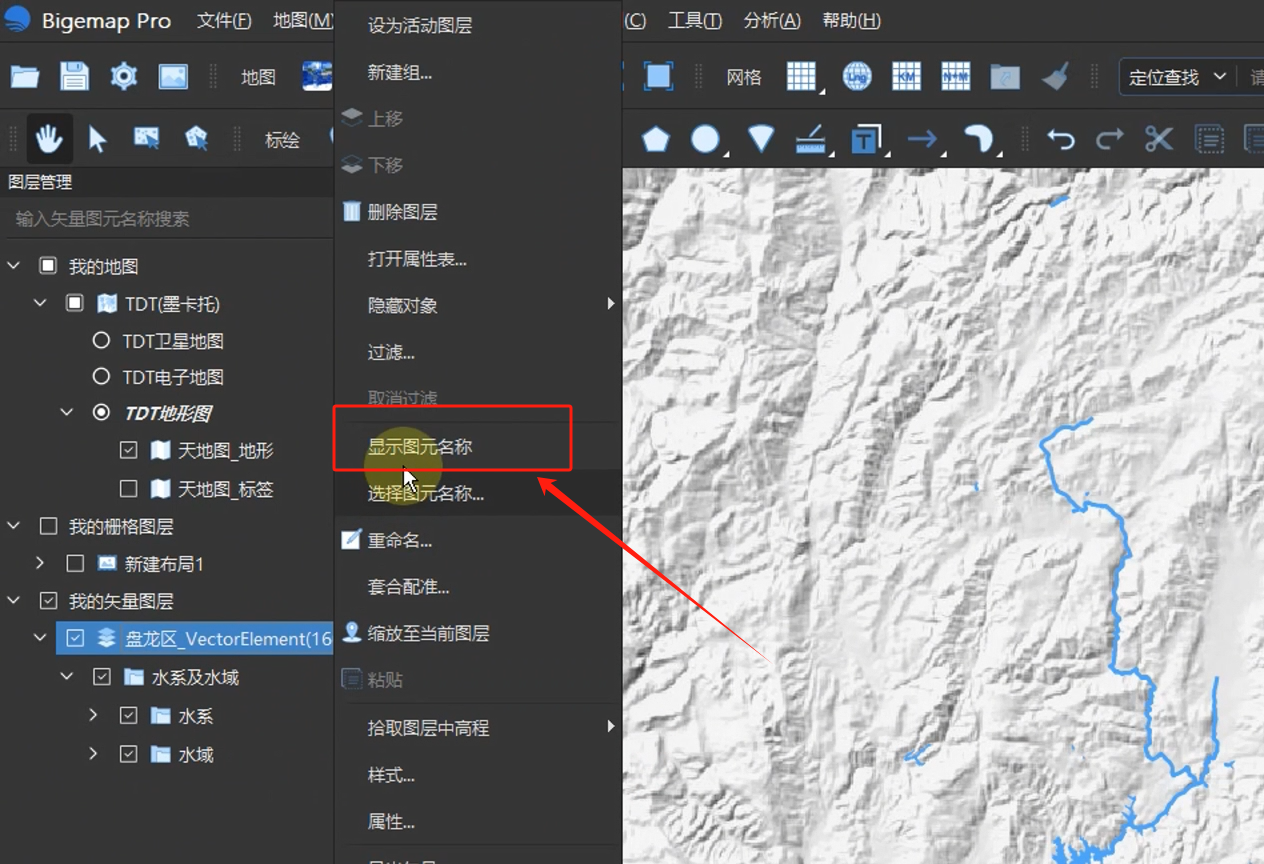The image size is (1264, 864).
Task: Collapse the TDT(墨卡托) tree node
Action: [x=40, y=303]
